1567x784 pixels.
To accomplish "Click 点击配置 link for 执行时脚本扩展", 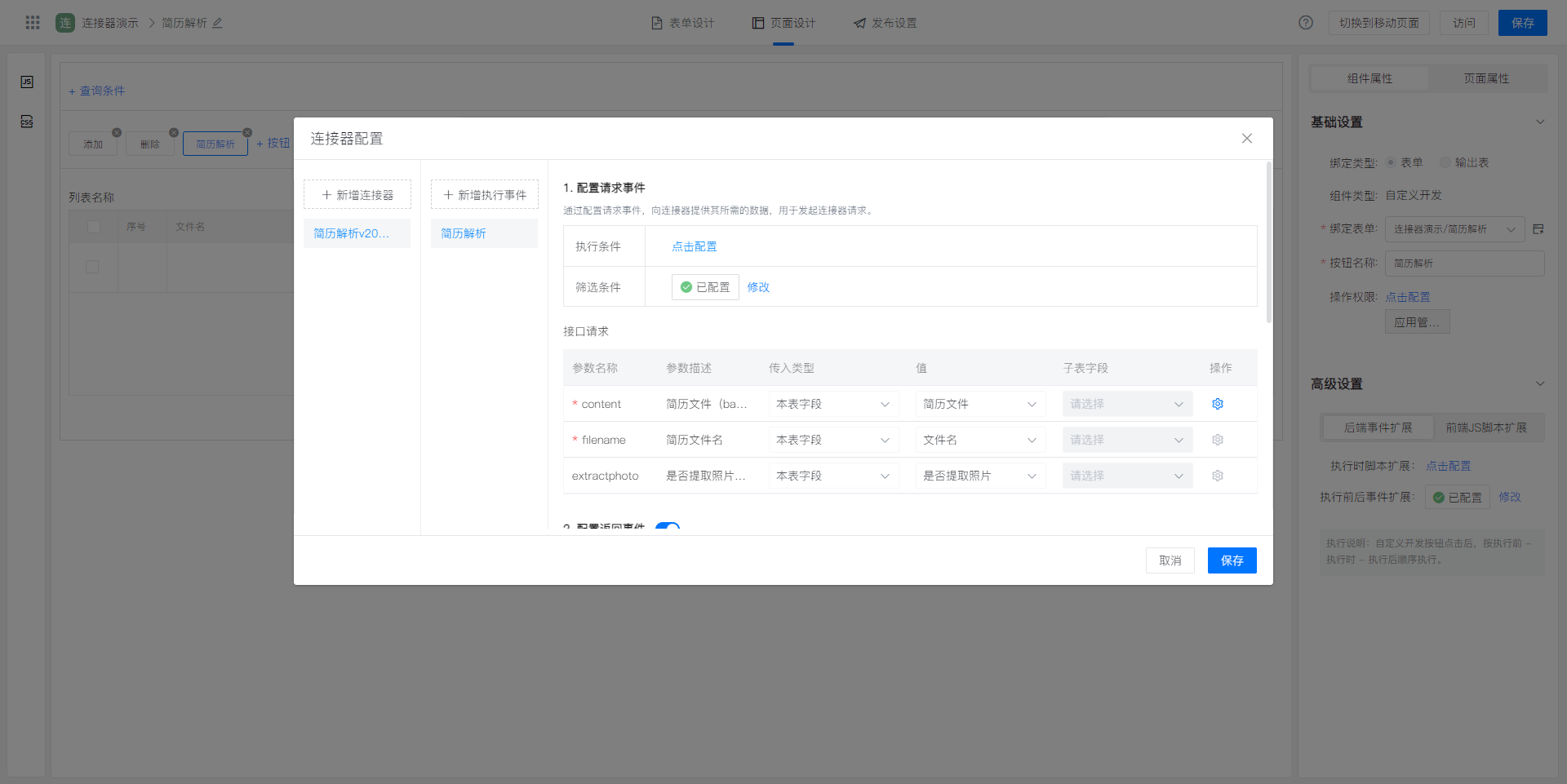I will [x=1449, y=466].
